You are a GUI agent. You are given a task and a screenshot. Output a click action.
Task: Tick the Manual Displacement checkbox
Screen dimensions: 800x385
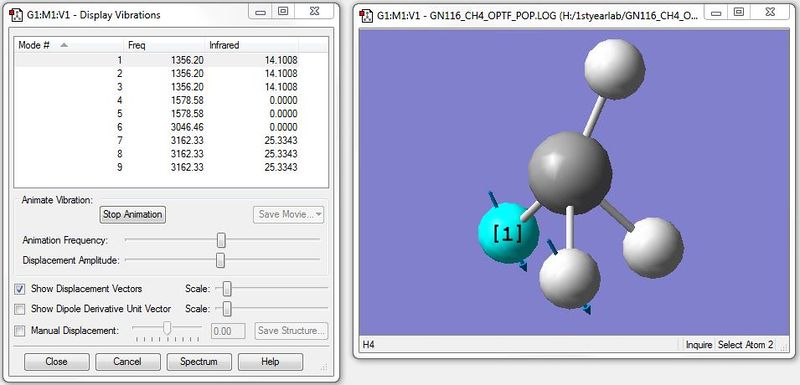pos(20,331)
